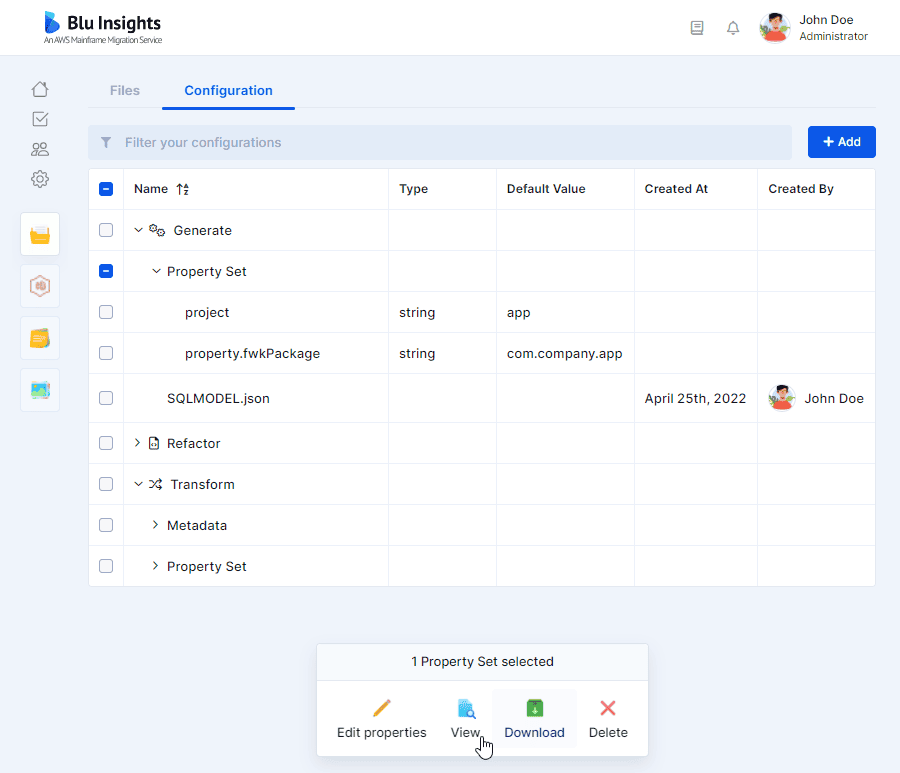Toggle the Generate Property Set checkbox
Viewport: 900px width, 773px height.
106,271
